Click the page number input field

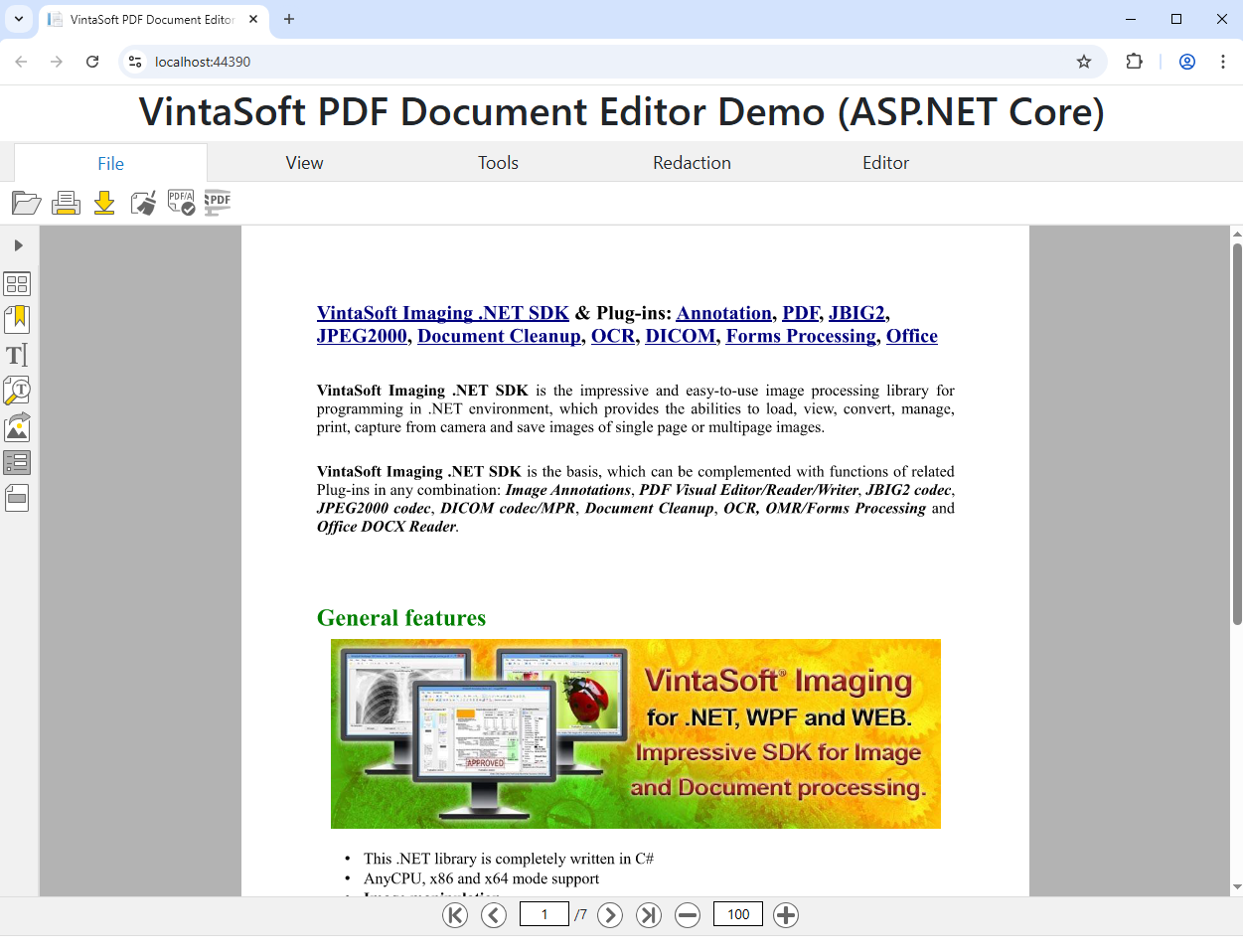(544, 914)
